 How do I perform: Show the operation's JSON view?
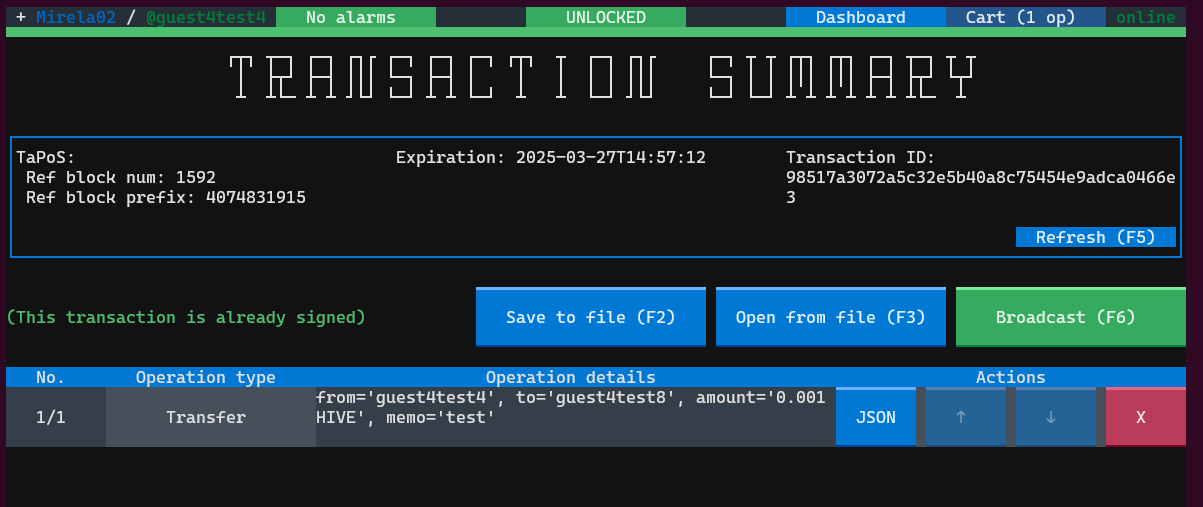875,417
